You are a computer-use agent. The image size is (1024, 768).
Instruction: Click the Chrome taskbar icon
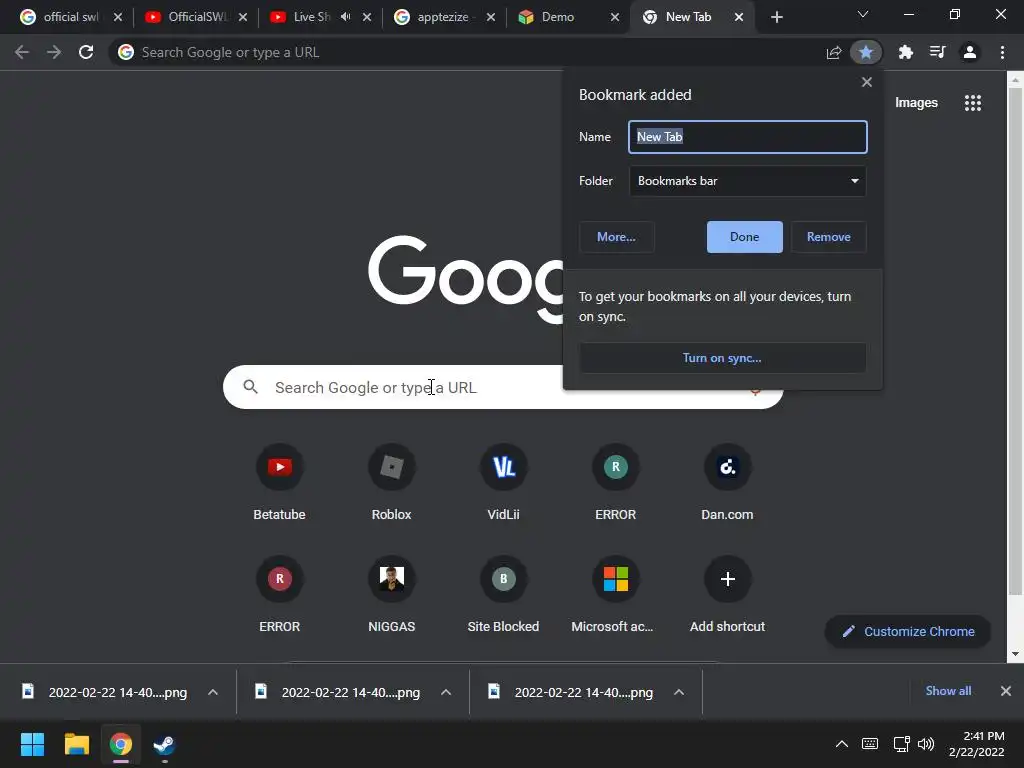[x=120, y=744]
